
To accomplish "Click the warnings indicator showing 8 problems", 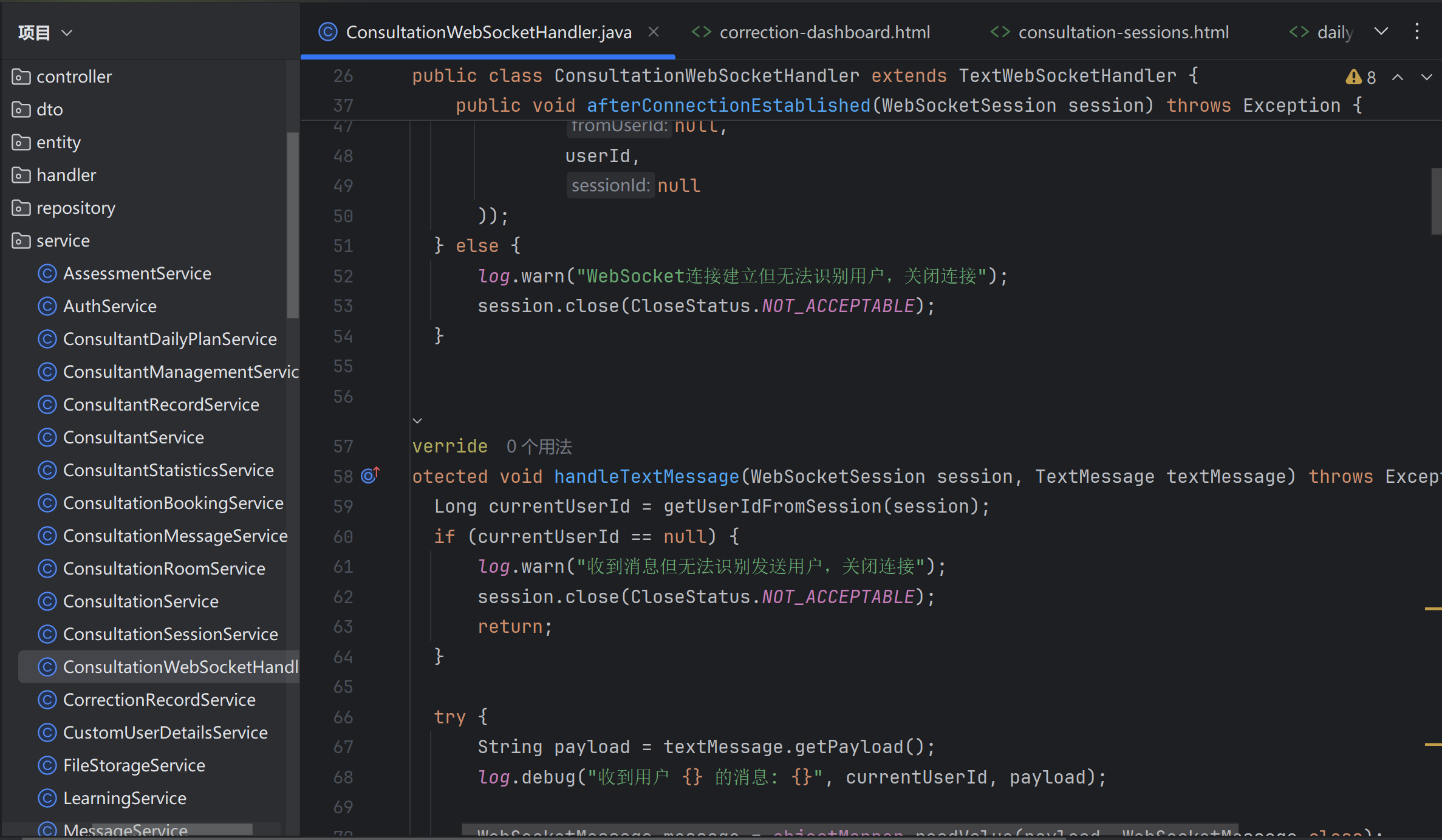I will point(1361,77).
